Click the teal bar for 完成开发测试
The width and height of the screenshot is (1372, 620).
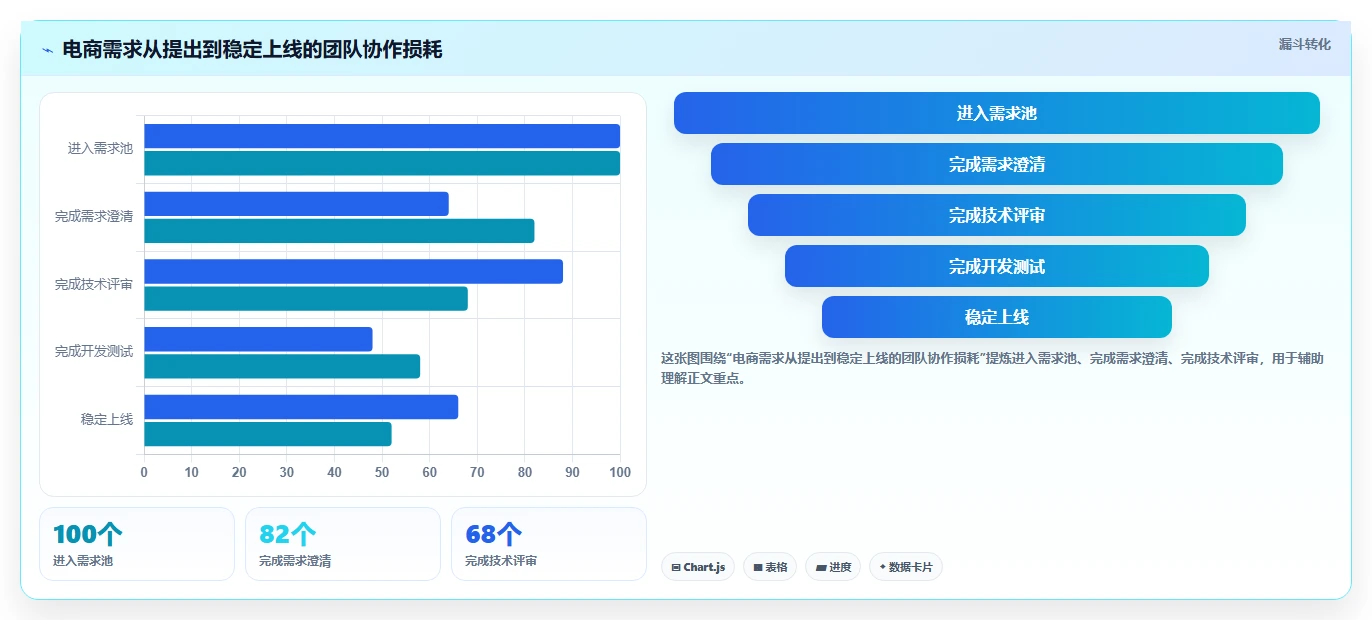pos(282,366)
